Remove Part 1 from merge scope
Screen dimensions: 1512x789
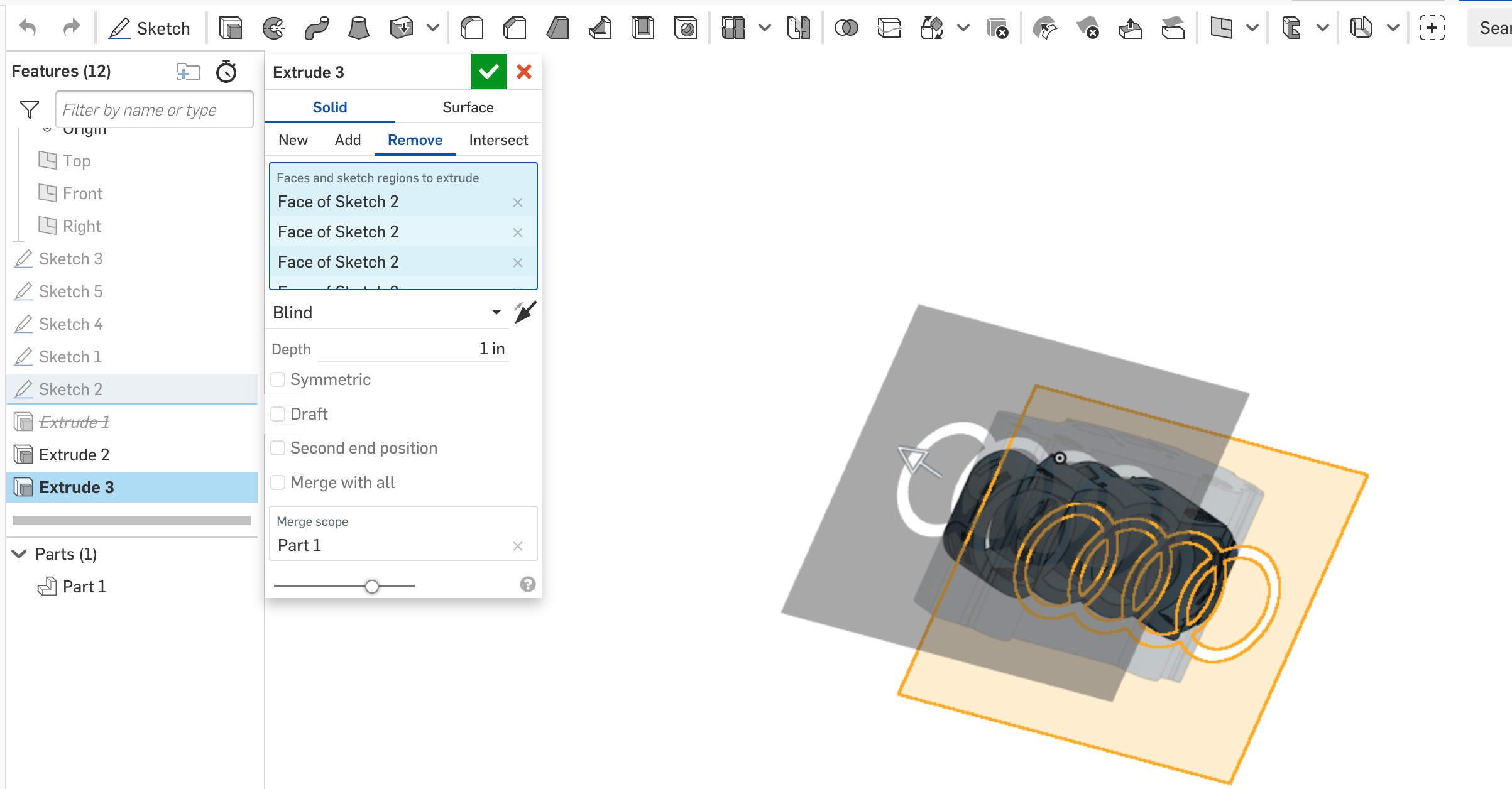[518, 546]
